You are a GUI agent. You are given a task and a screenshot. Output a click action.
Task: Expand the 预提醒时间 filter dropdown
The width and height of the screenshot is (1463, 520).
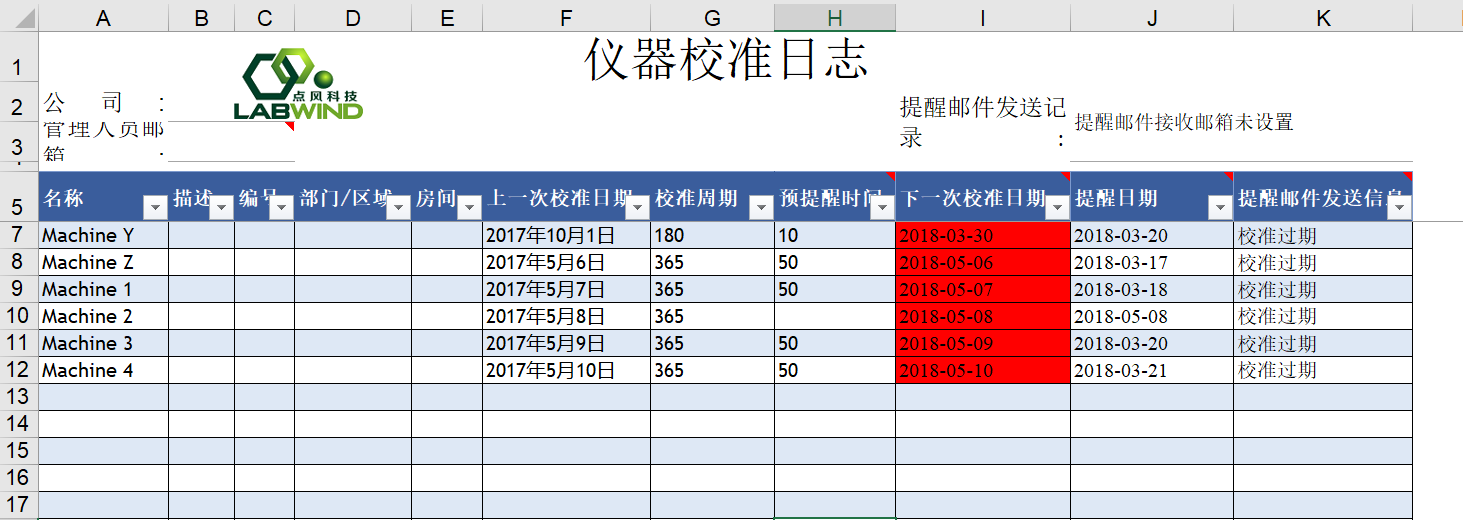(x=882, y=207)
